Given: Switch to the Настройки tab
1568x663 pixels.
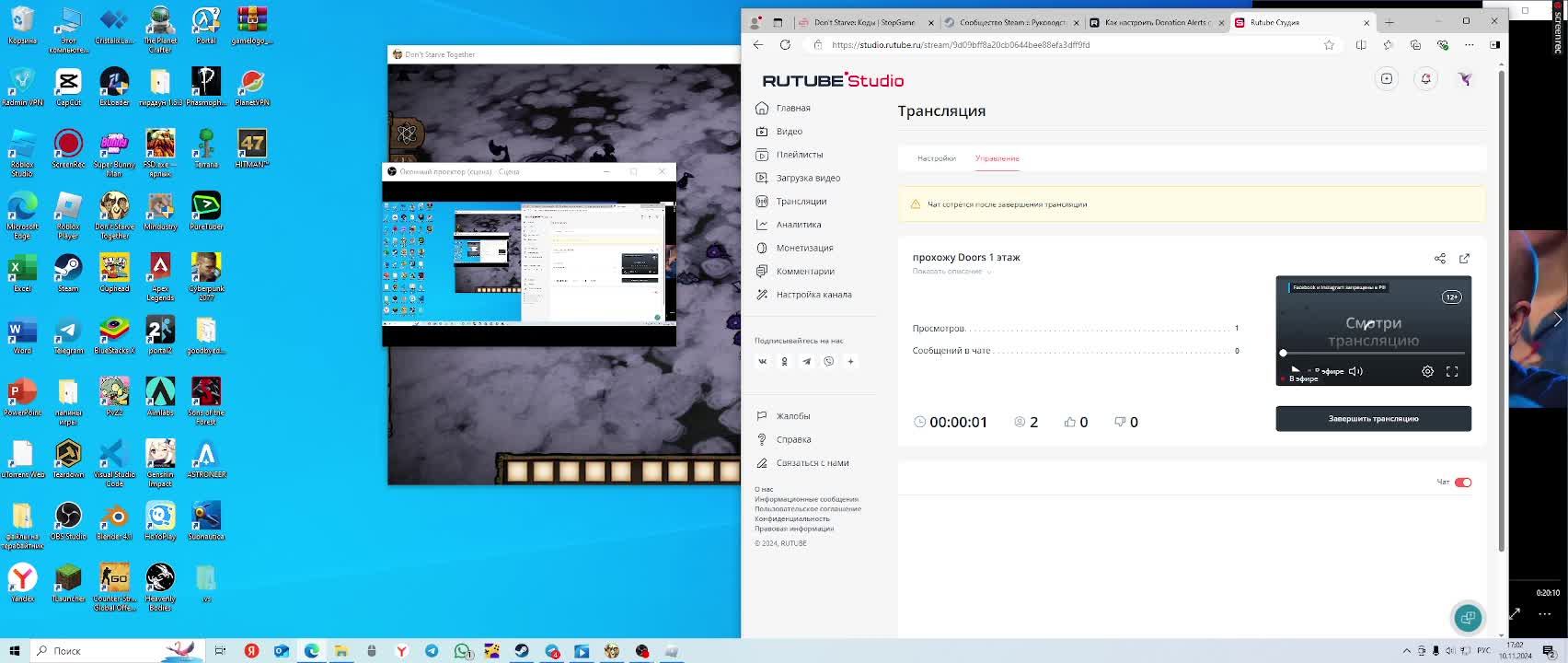Looking at the screenshot, I should click(937, 158).
